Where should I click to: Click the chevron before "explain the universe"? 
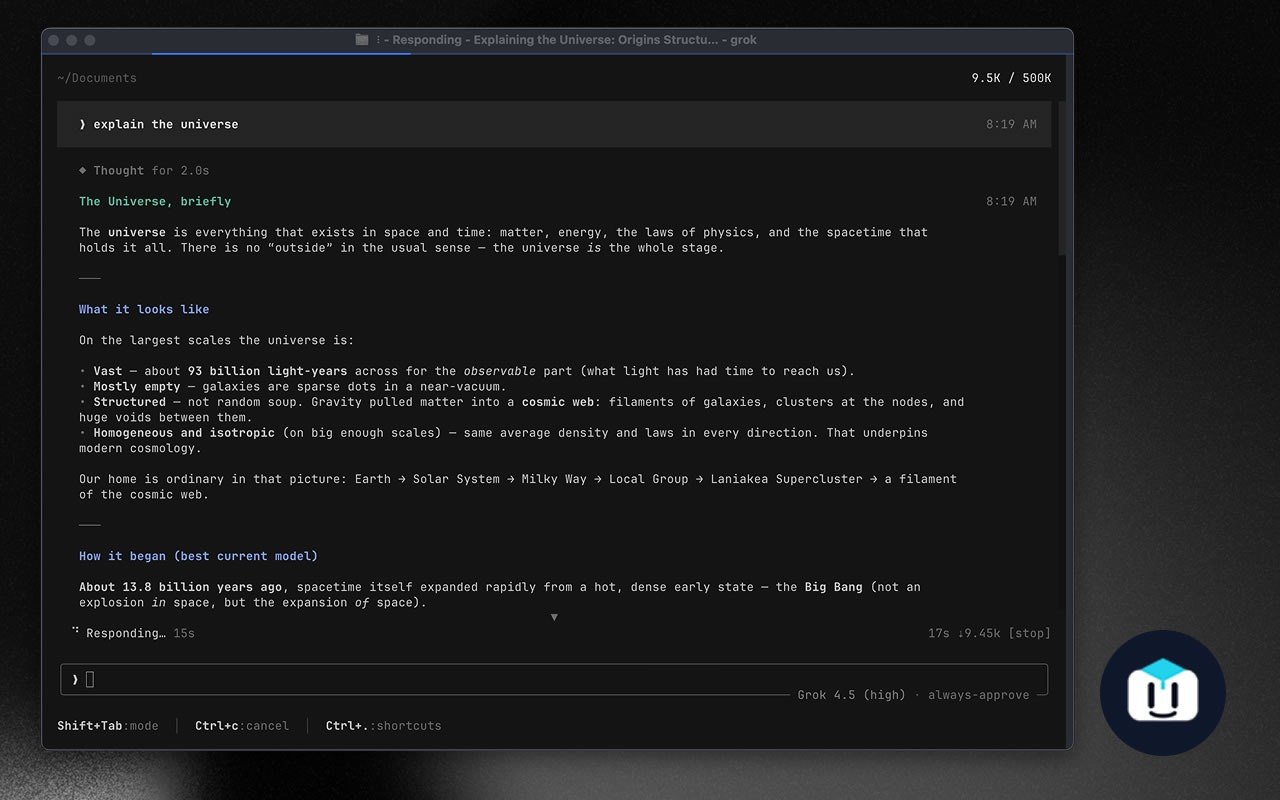click(83, 125)
